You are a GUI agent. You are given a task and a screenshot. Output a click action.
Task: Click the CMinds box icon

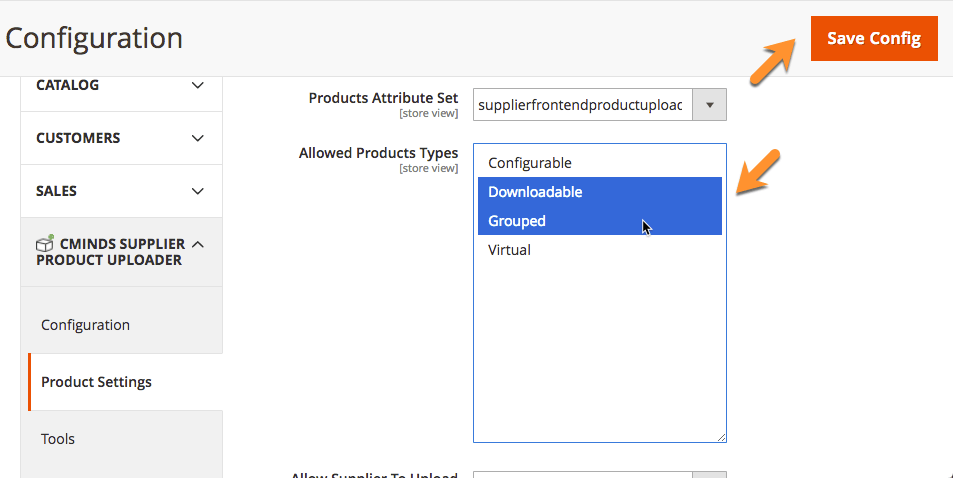pos(45,244)
